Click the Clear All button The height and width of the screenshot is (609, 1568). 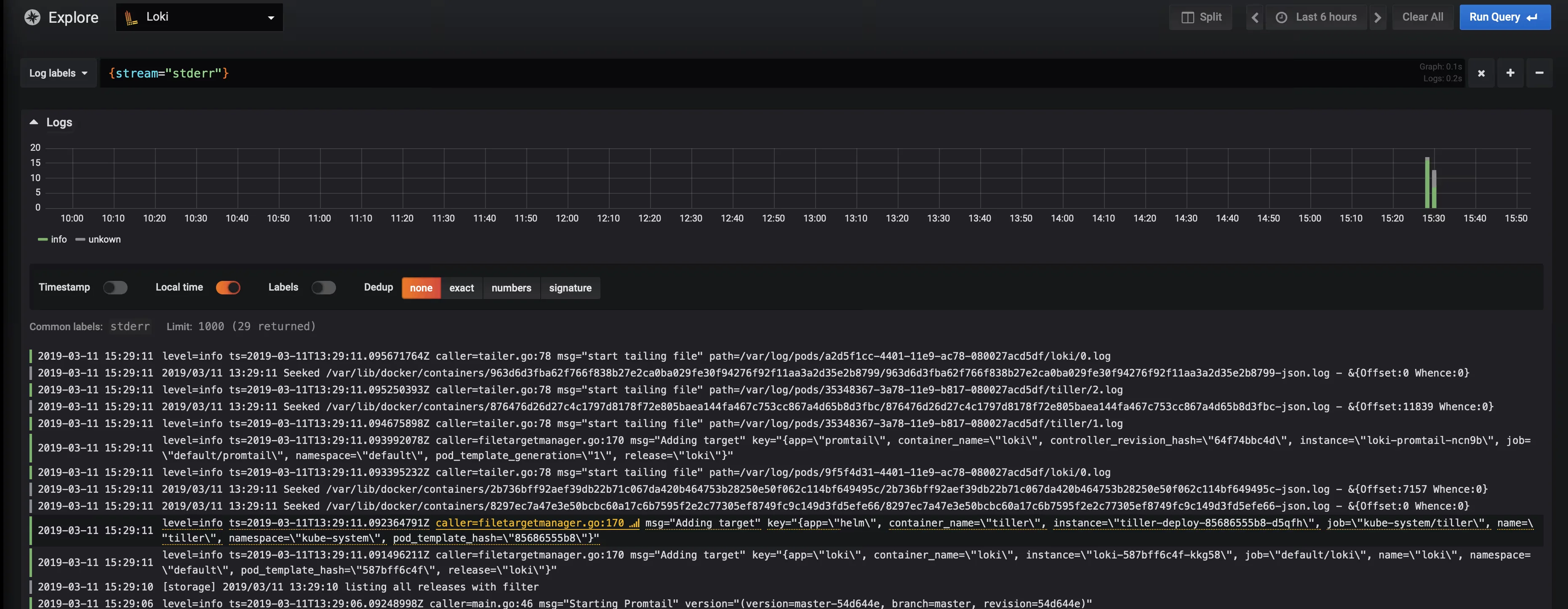[1422, 17]
